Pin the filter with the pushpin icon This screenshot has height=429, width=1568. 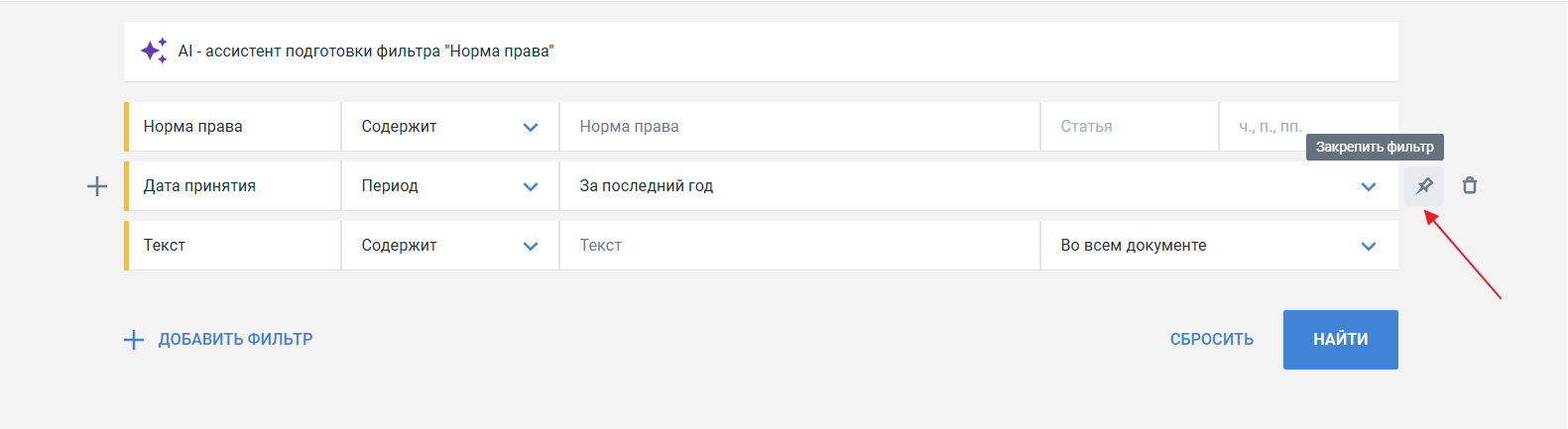pyautogui.click(x=1424, y=186)
